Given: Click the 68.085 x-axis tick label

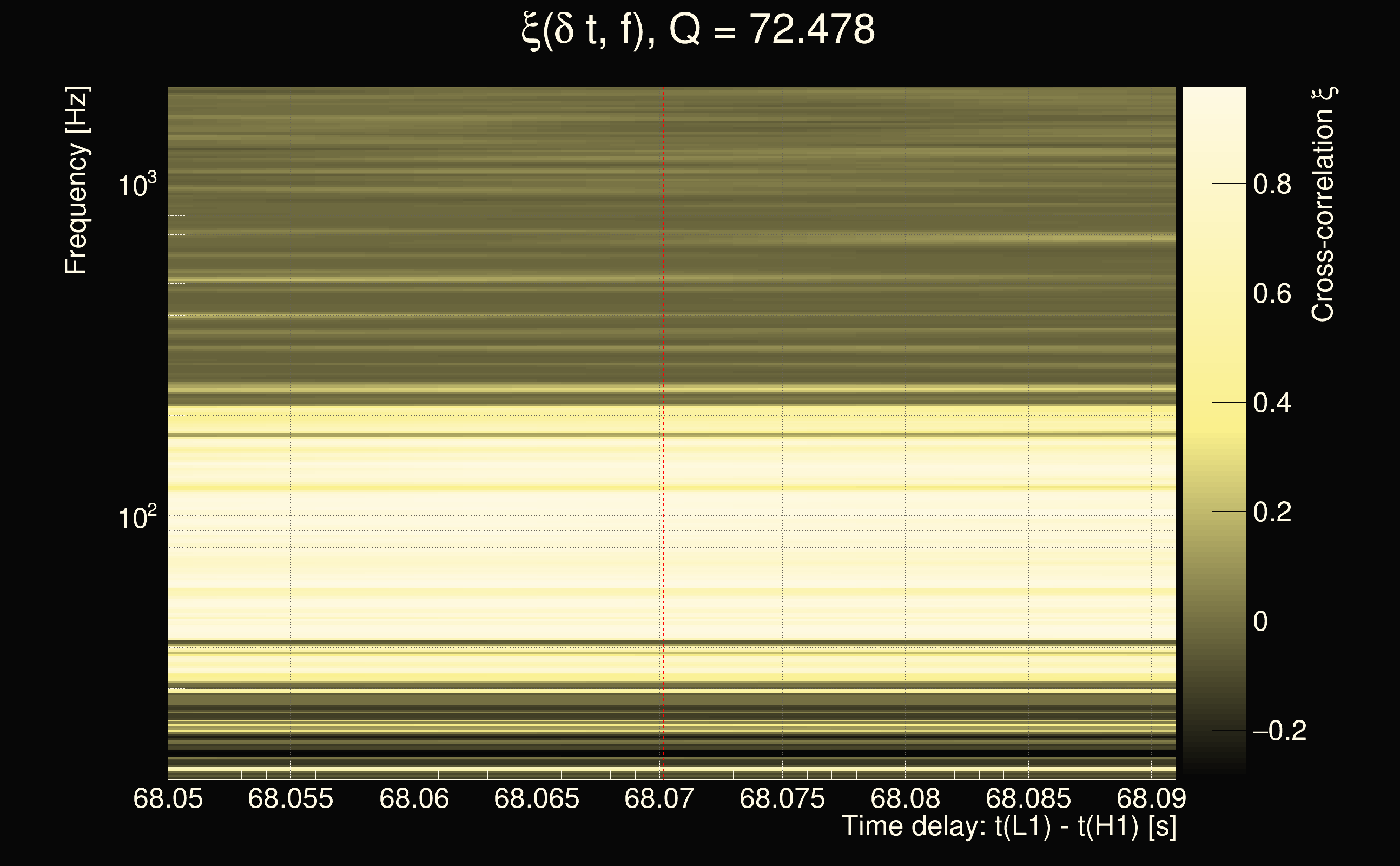Looking at the screenshot, I should (x=1028, y=798).
